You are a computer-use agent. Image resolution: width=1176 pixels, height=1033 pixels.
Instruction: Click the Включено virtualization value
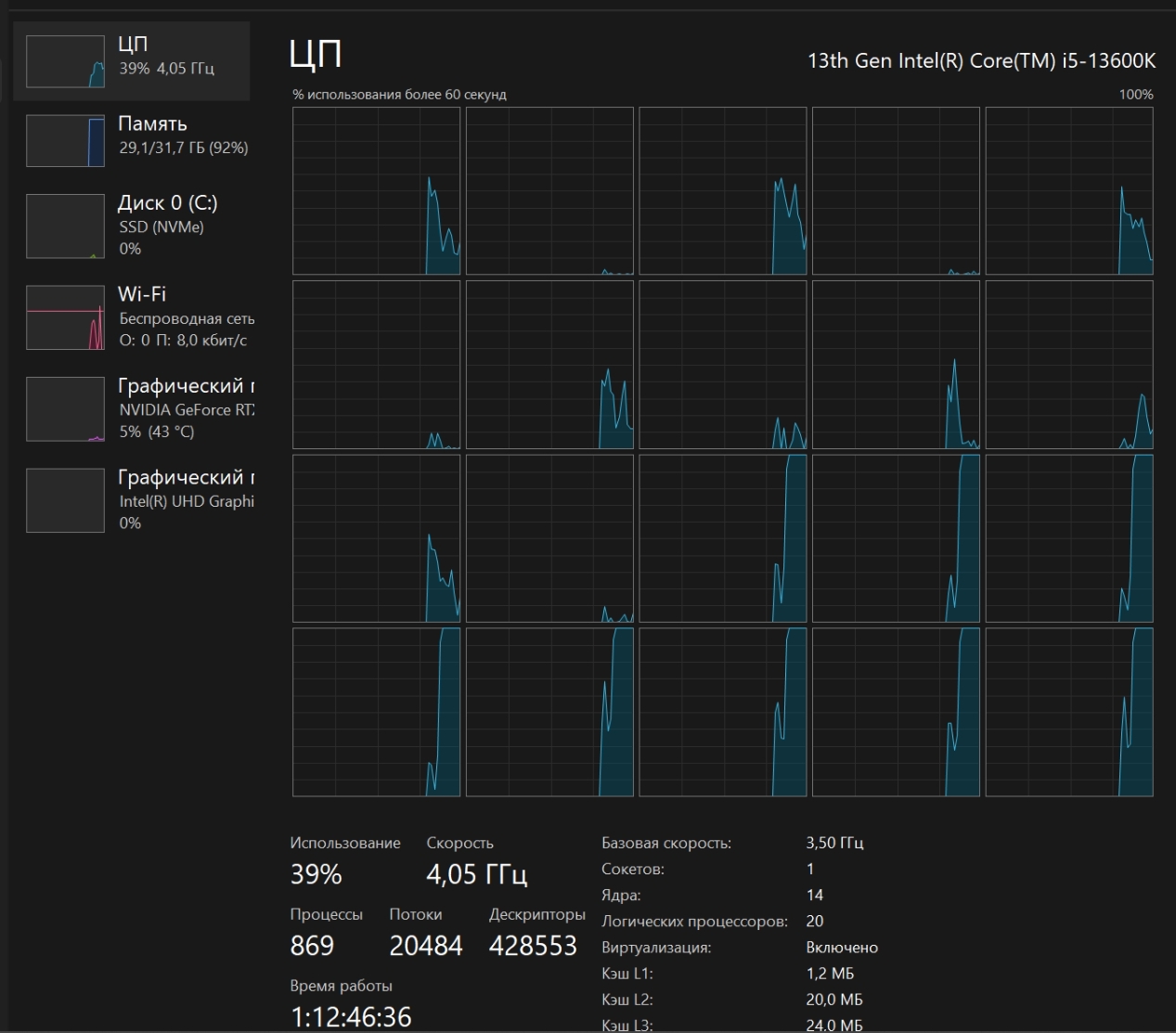pyautogui.click(x=842, y=948)
